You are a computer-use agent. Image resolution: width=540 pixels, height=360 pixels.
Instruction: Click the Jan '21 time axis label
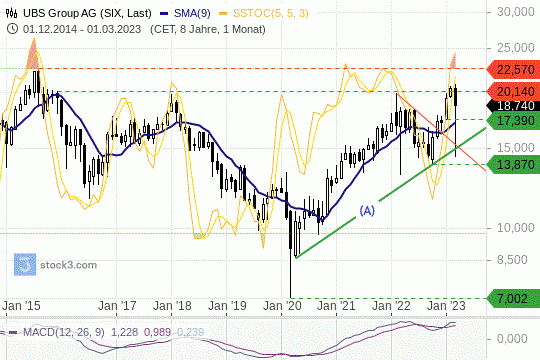(336, 306)
